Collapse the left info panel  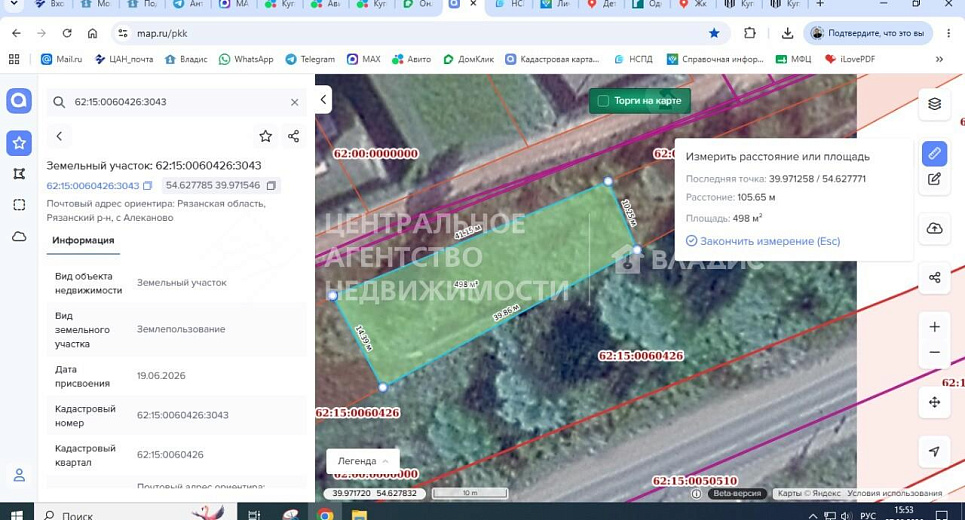[x=324, y=100]
